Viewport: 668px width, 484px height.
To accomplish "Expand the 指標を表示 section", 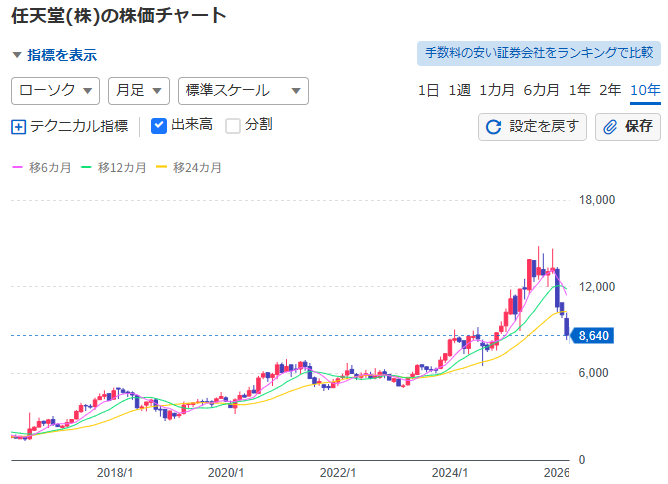I will [x=55, y=55].
